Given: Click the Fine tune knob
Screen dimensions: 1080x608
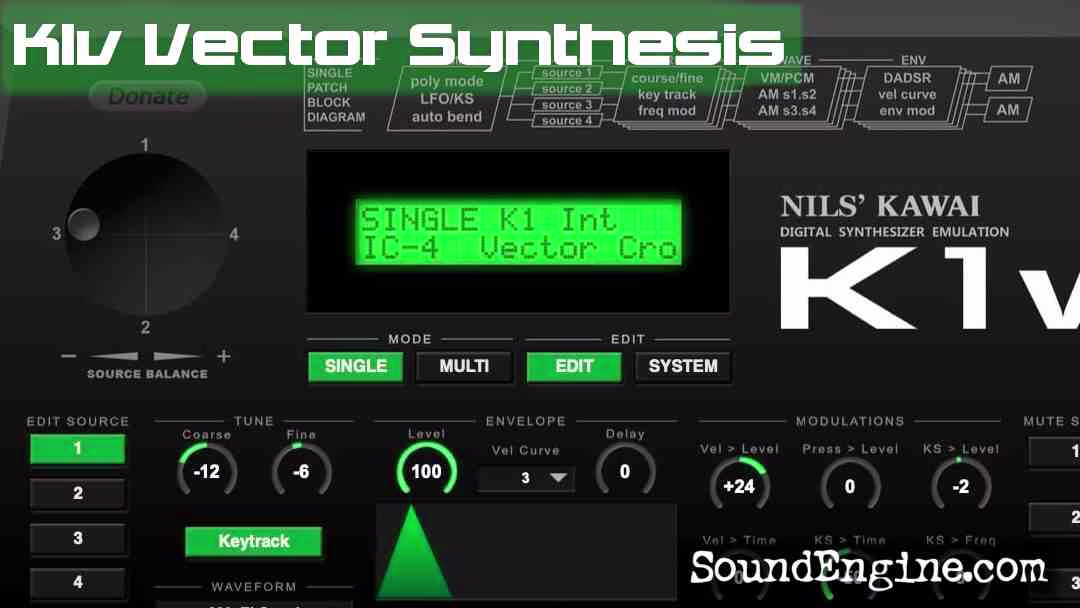Looking at the screenshot, I should click(301, 471).
